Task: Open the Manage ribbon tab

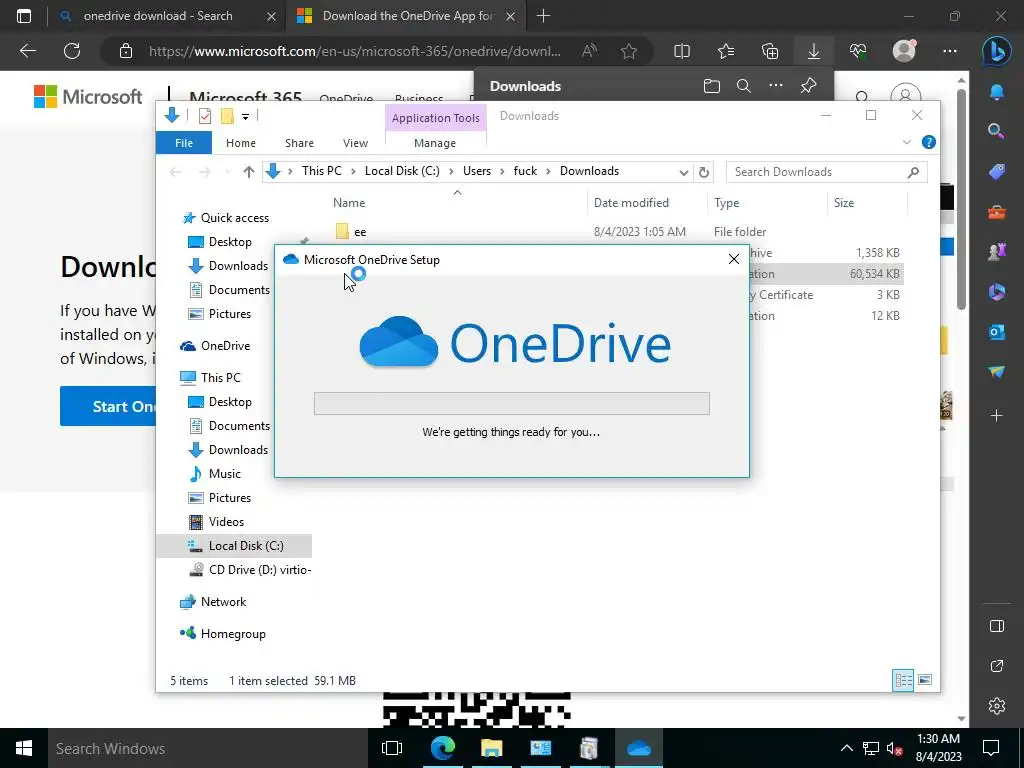Action: point(435,143)
